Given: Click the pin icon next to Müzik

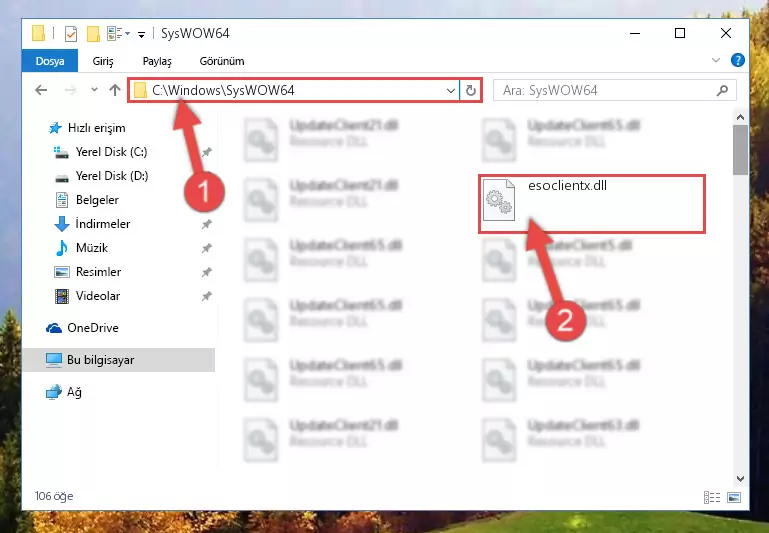Looking at the screenshot, I should 206,248.
